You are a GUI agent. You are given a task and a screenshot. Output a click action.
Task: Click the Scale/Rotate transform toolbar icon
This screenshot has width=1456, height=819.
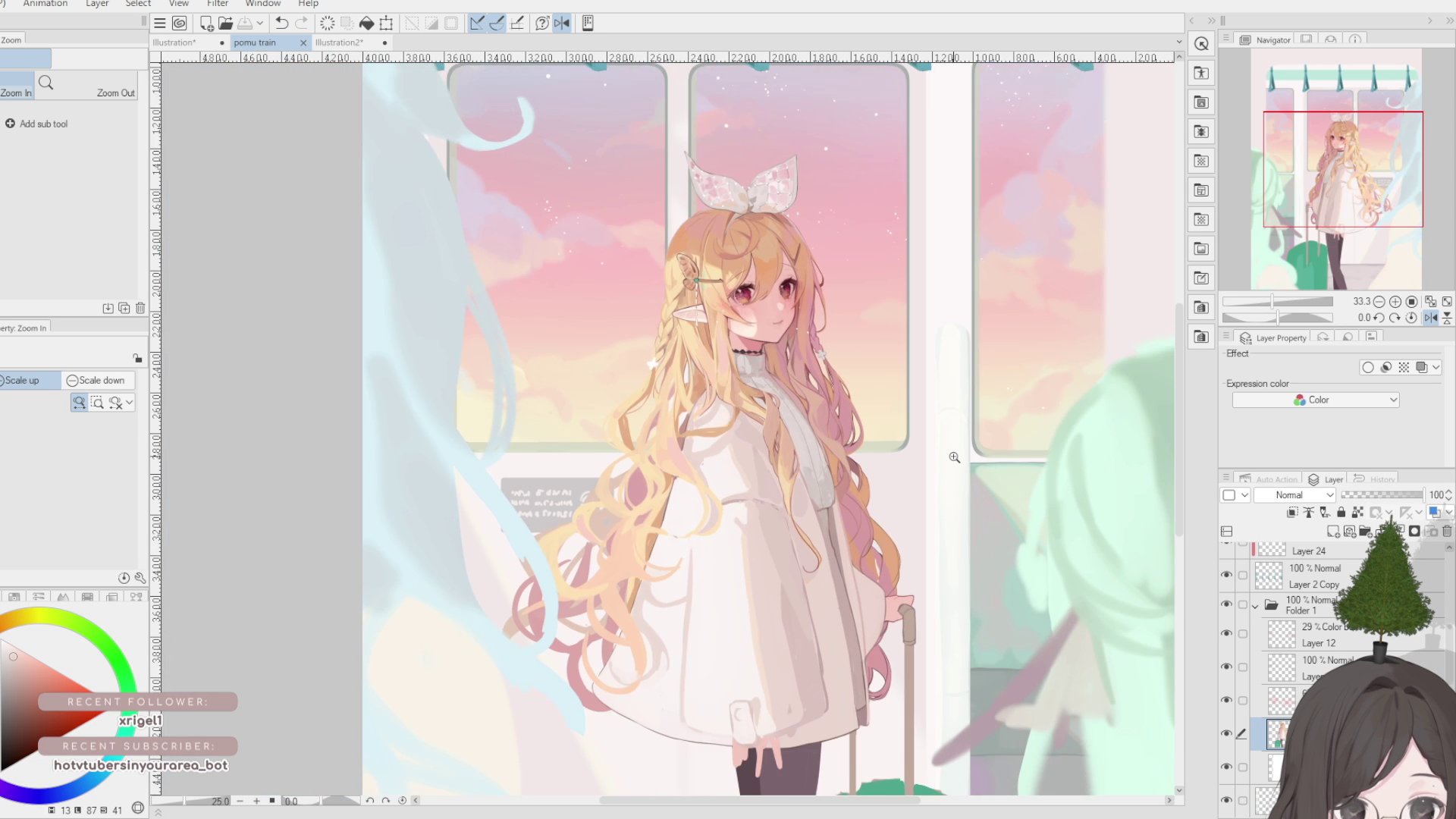386,24
